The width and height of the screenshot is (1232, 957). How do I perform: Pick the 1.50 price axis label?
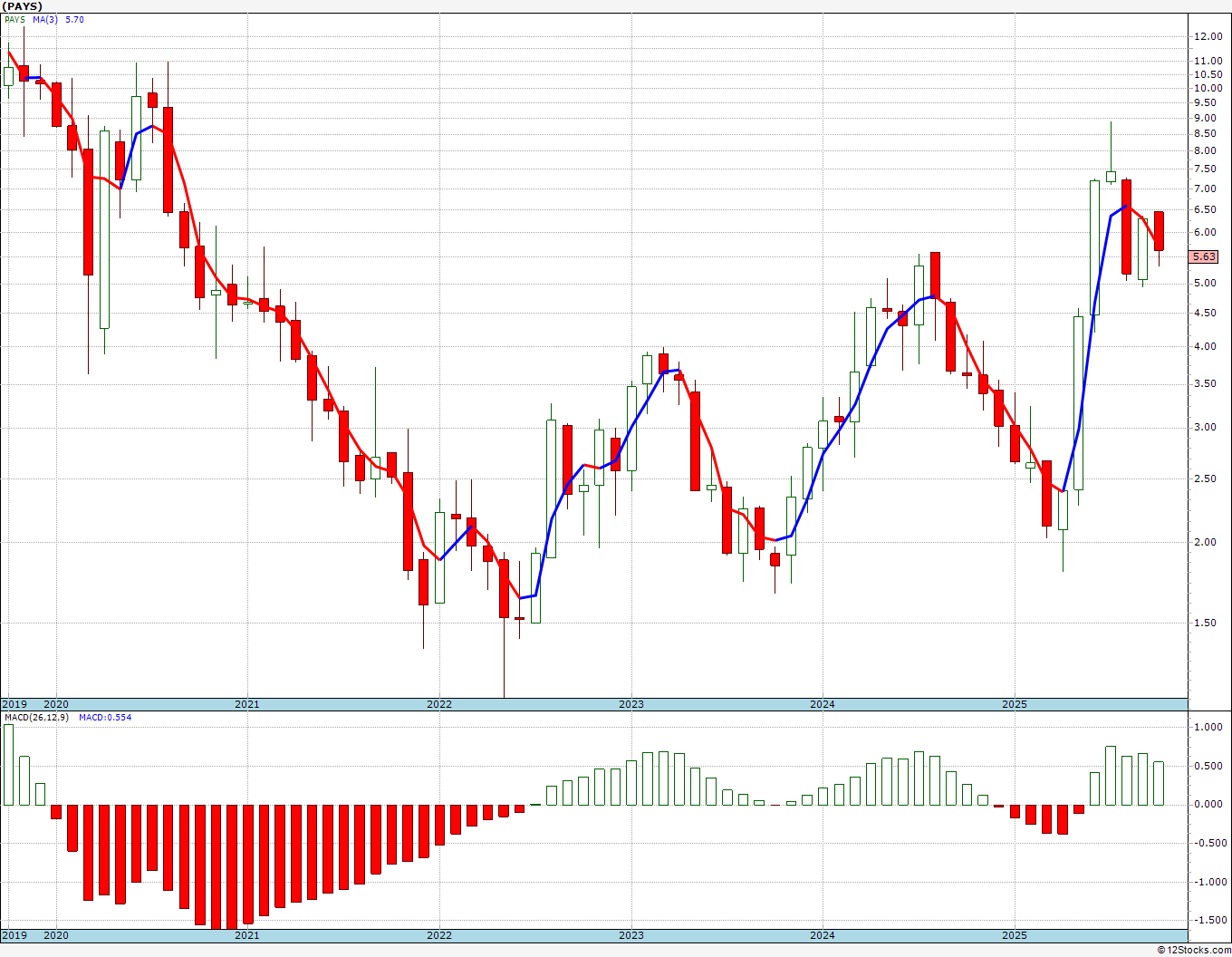1205,623
